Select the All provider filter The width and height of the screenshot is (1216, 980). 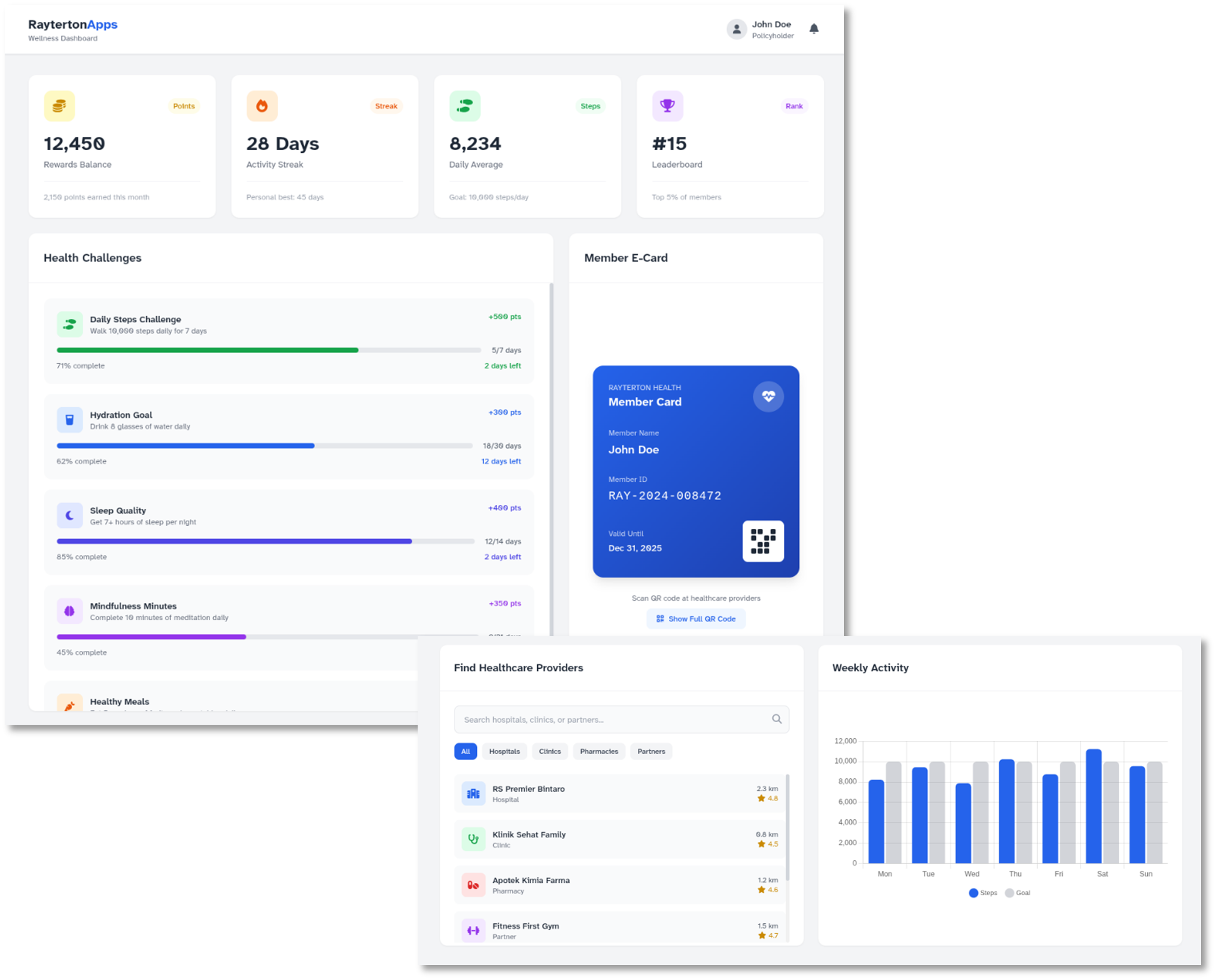pos(465,751)
